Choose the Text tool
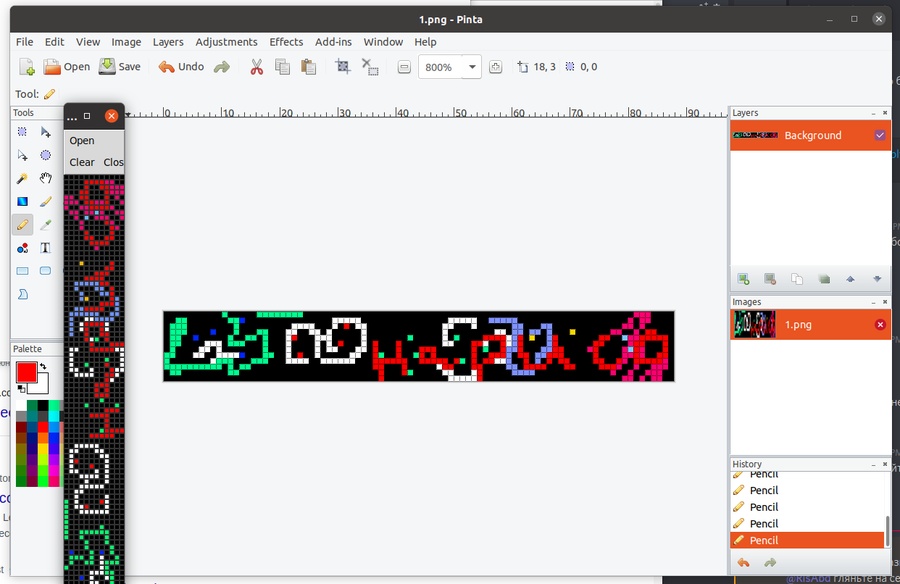Screen dimensions: 900x584 (46, 248)
